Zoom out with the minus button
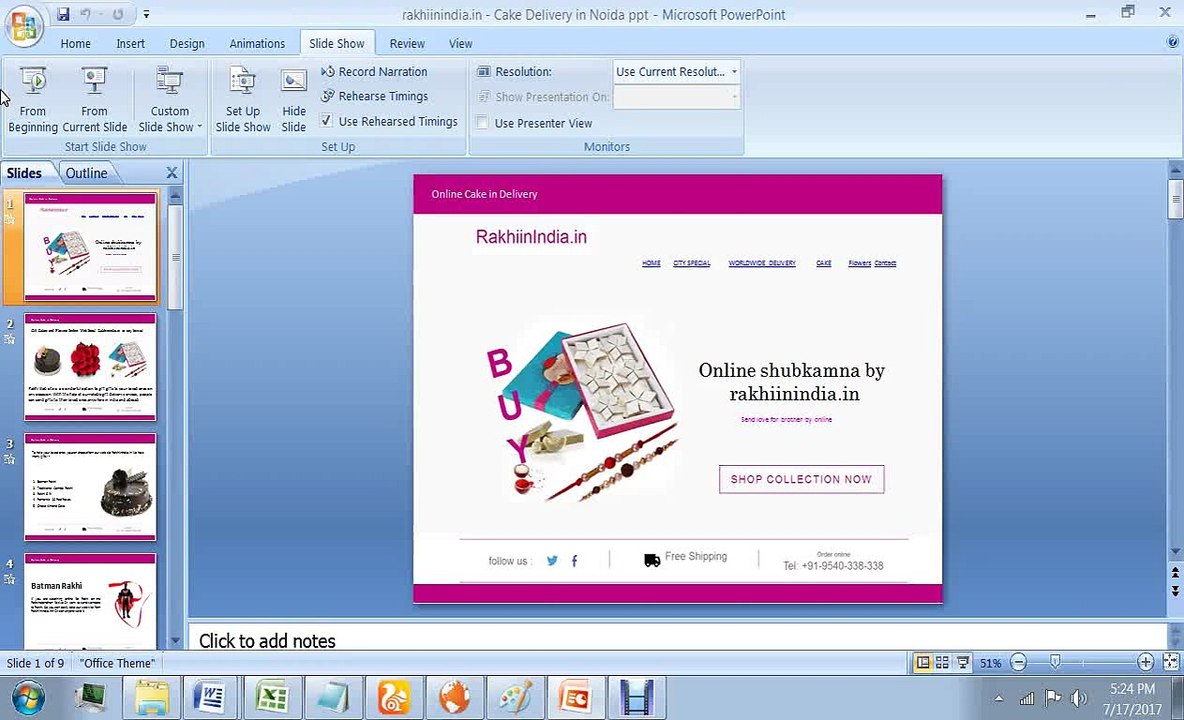 click(1019, 663)
